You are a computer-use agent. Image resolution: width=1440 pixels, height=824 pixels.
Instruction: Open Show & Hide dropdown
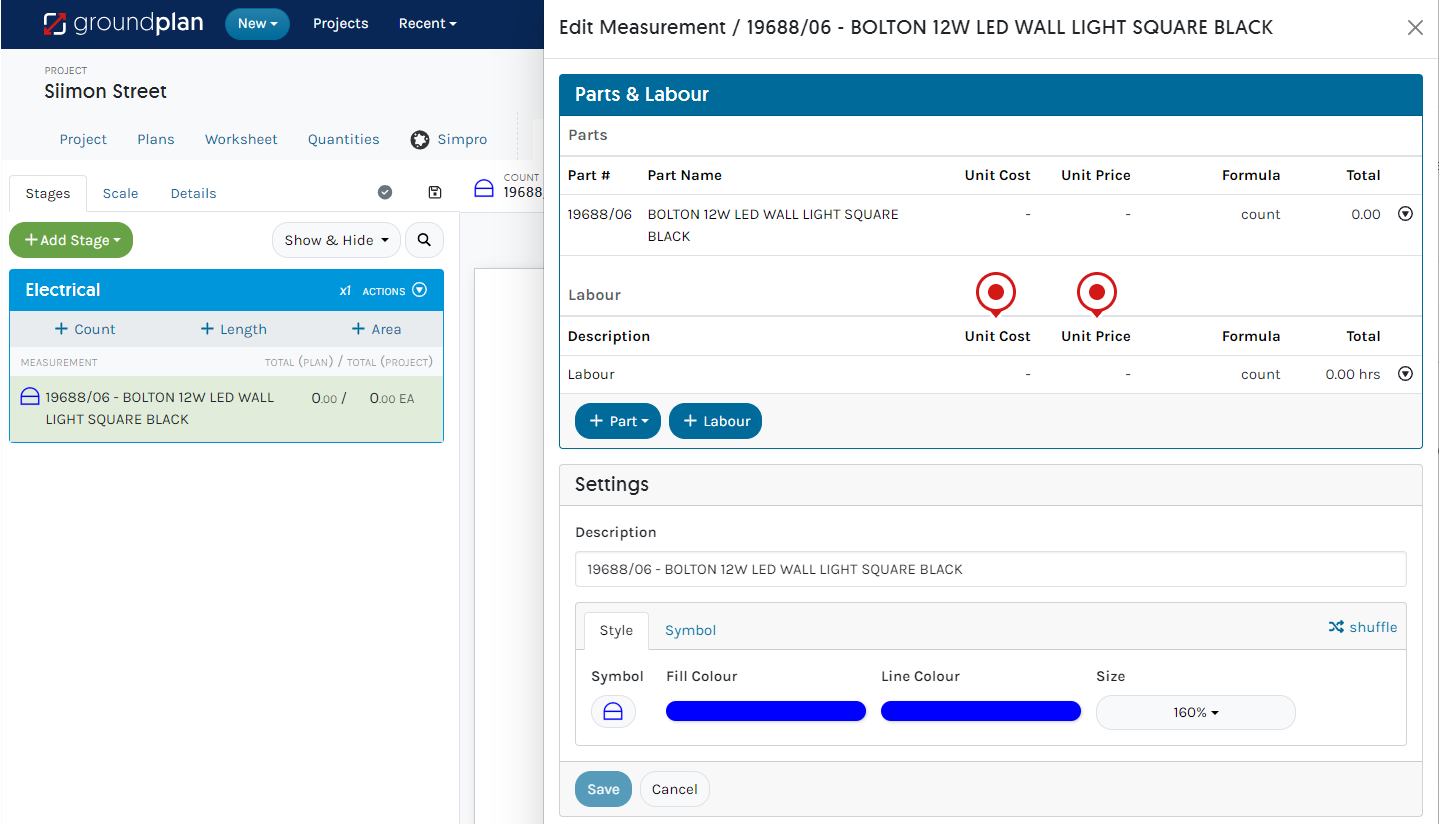tap(336, 240)
